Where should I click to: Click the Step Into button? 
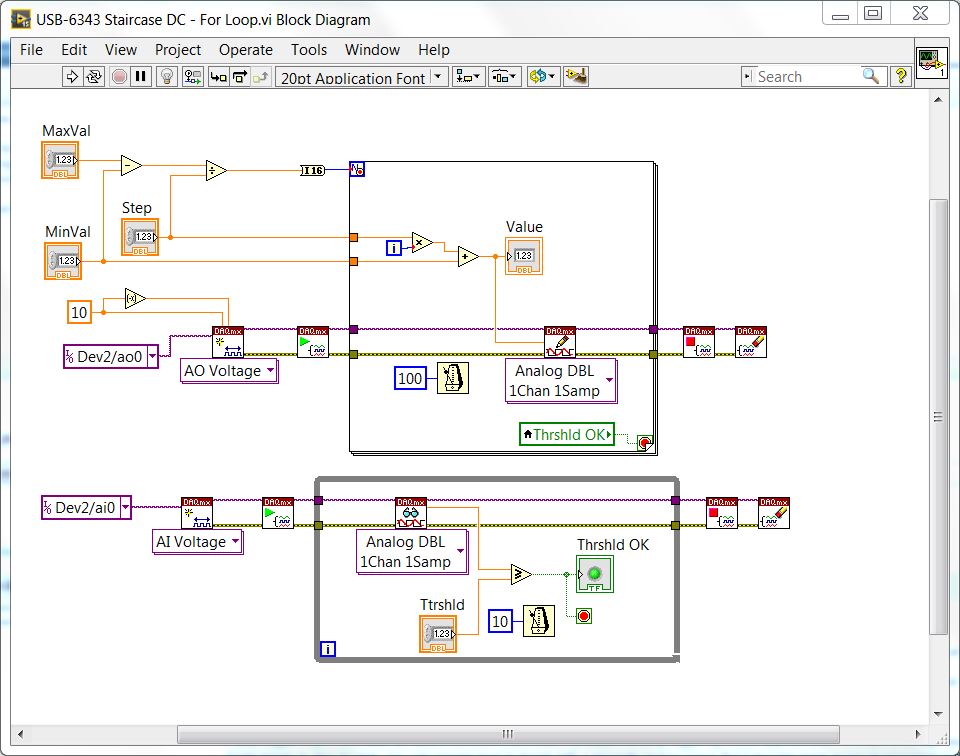[219, 77]
